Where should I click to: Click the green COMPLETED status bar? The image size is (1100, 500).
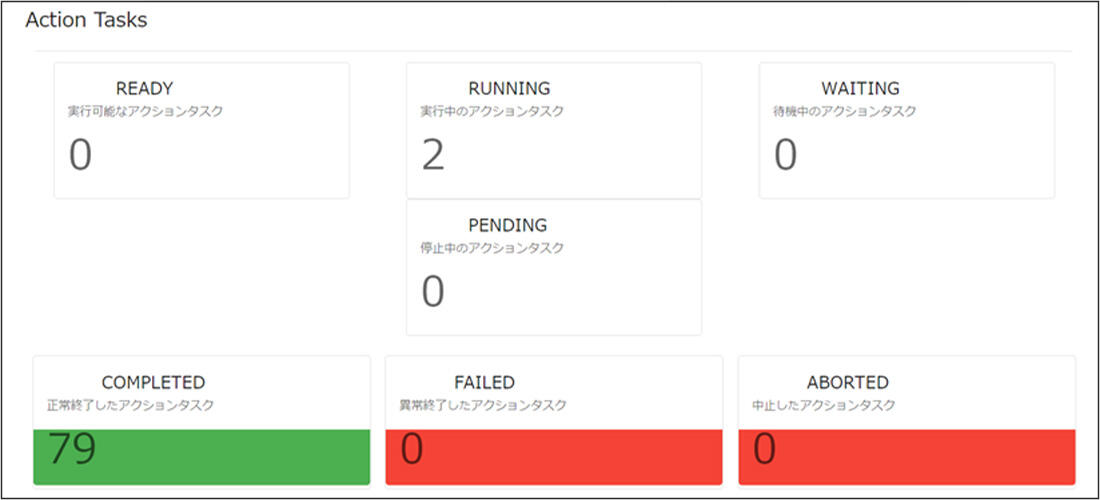click(201, 457)
